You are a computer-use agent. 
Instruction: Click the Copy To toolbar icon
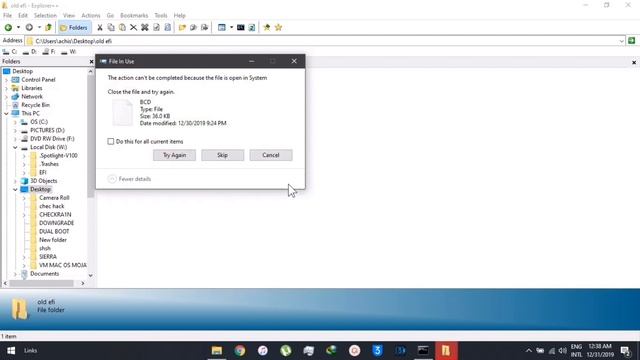pos(193,27)
